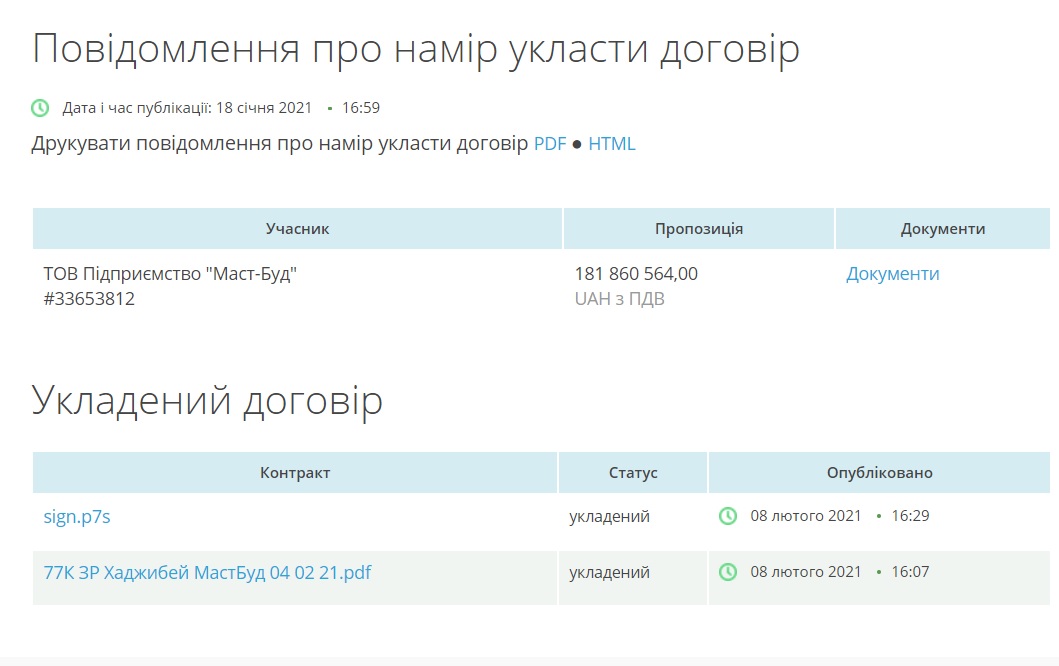Click the publication time 16:59
1059x666 pixels.
[361, 108]
